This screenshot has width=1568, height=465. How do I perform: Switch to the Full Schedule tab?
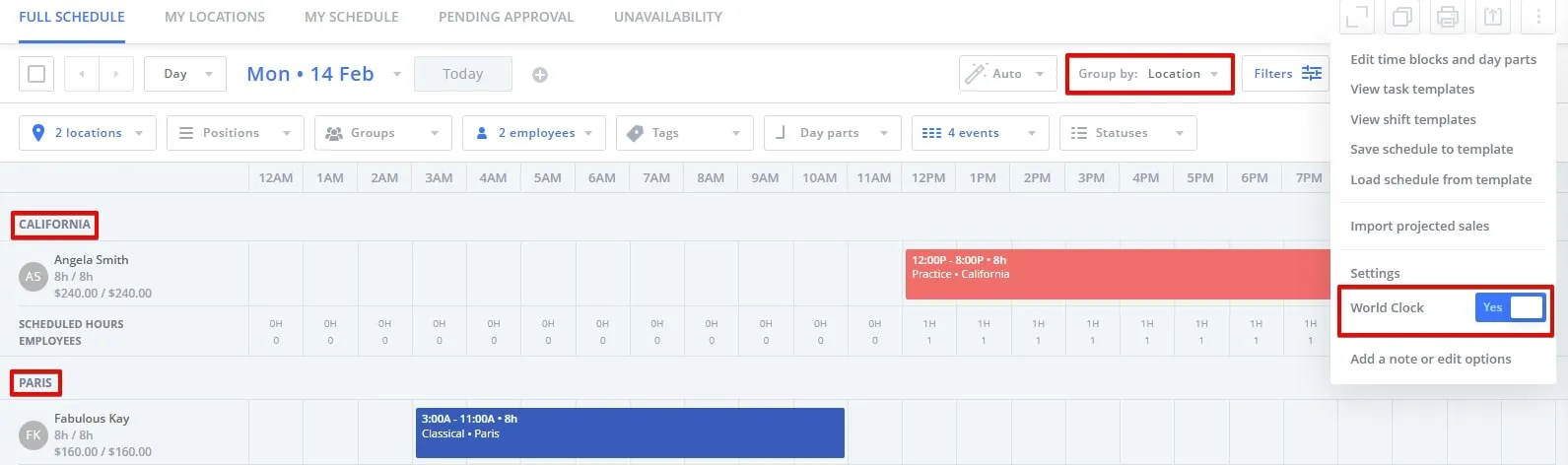pos(72,17)
